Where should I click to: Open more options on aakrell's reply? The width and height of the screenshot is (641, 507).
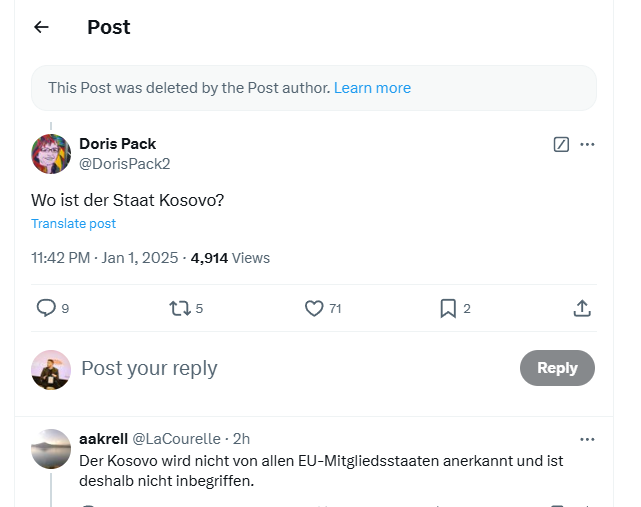587,439
